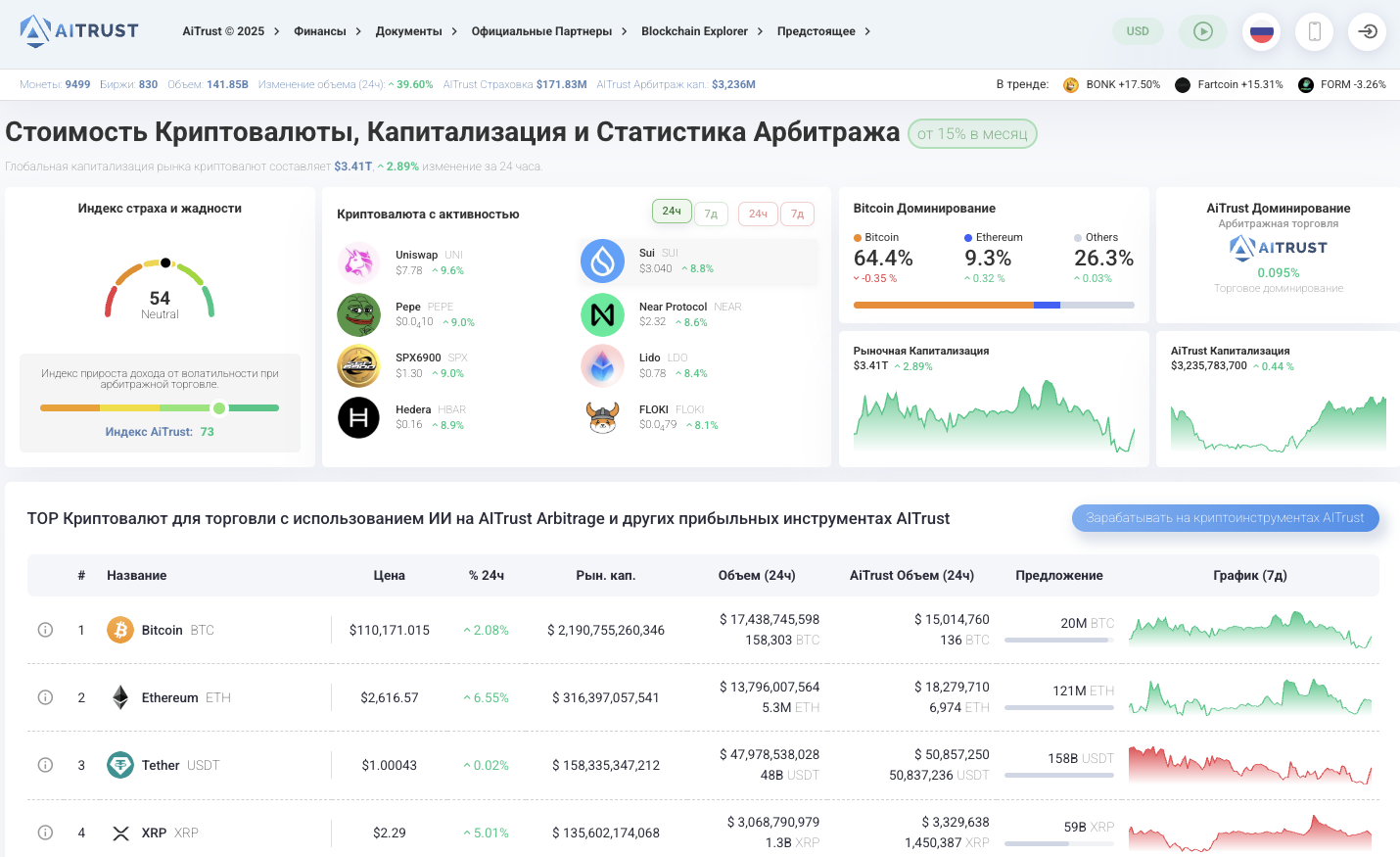The image size is (1400, 857).
Task: Open Bitcoin BTC name link
Action: [177, 630]
